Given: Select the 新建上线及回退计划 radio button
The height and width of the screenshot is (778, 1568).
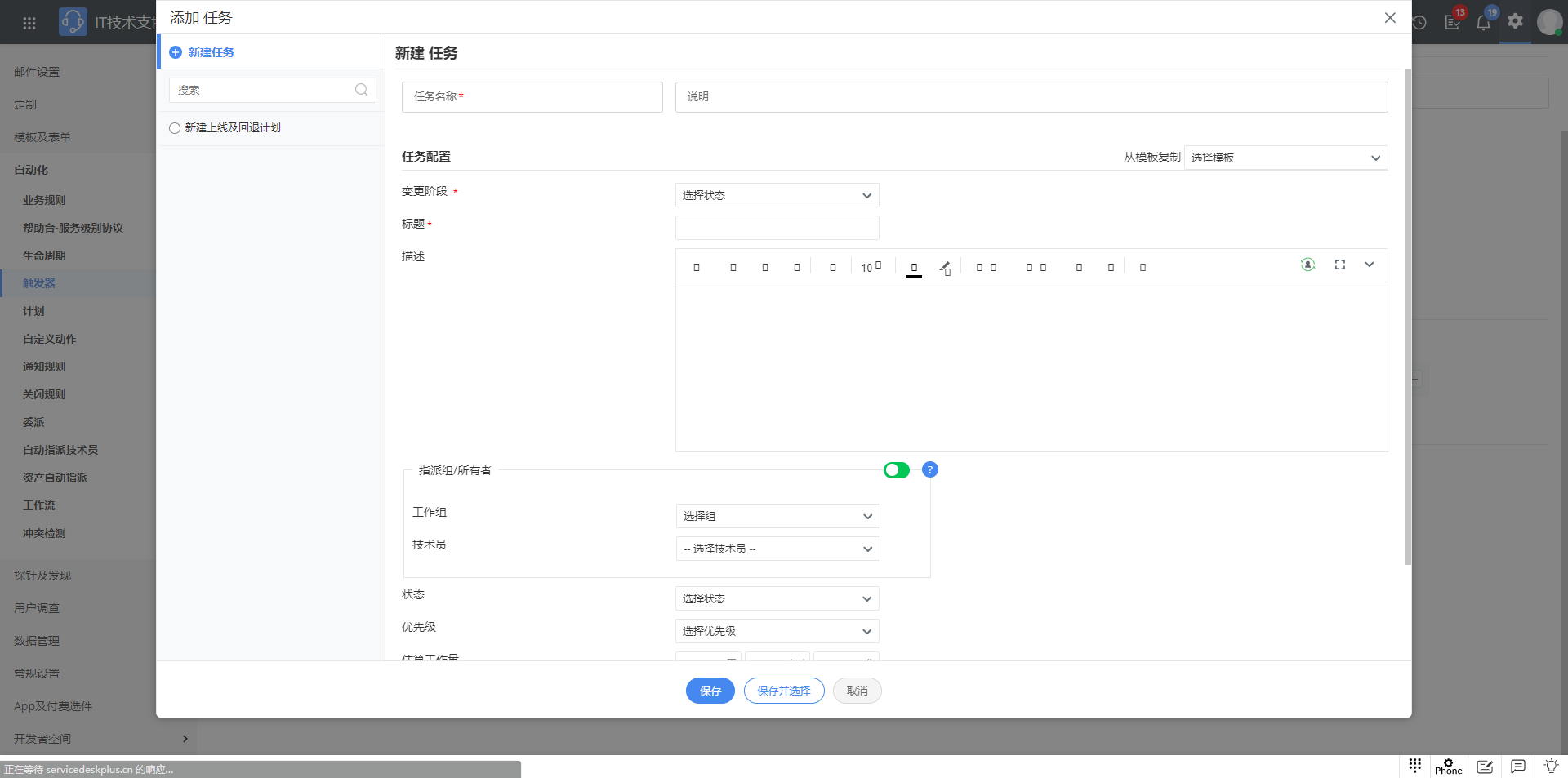Looking at the screenshot, I should [175, 128].
